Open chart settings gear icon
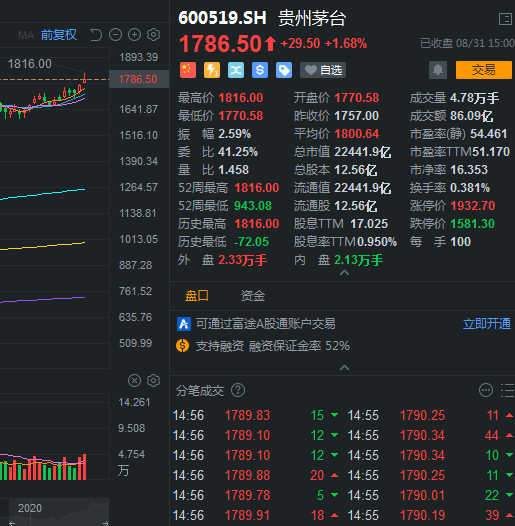This screenshot has width=515, height=526. point(154,35)
